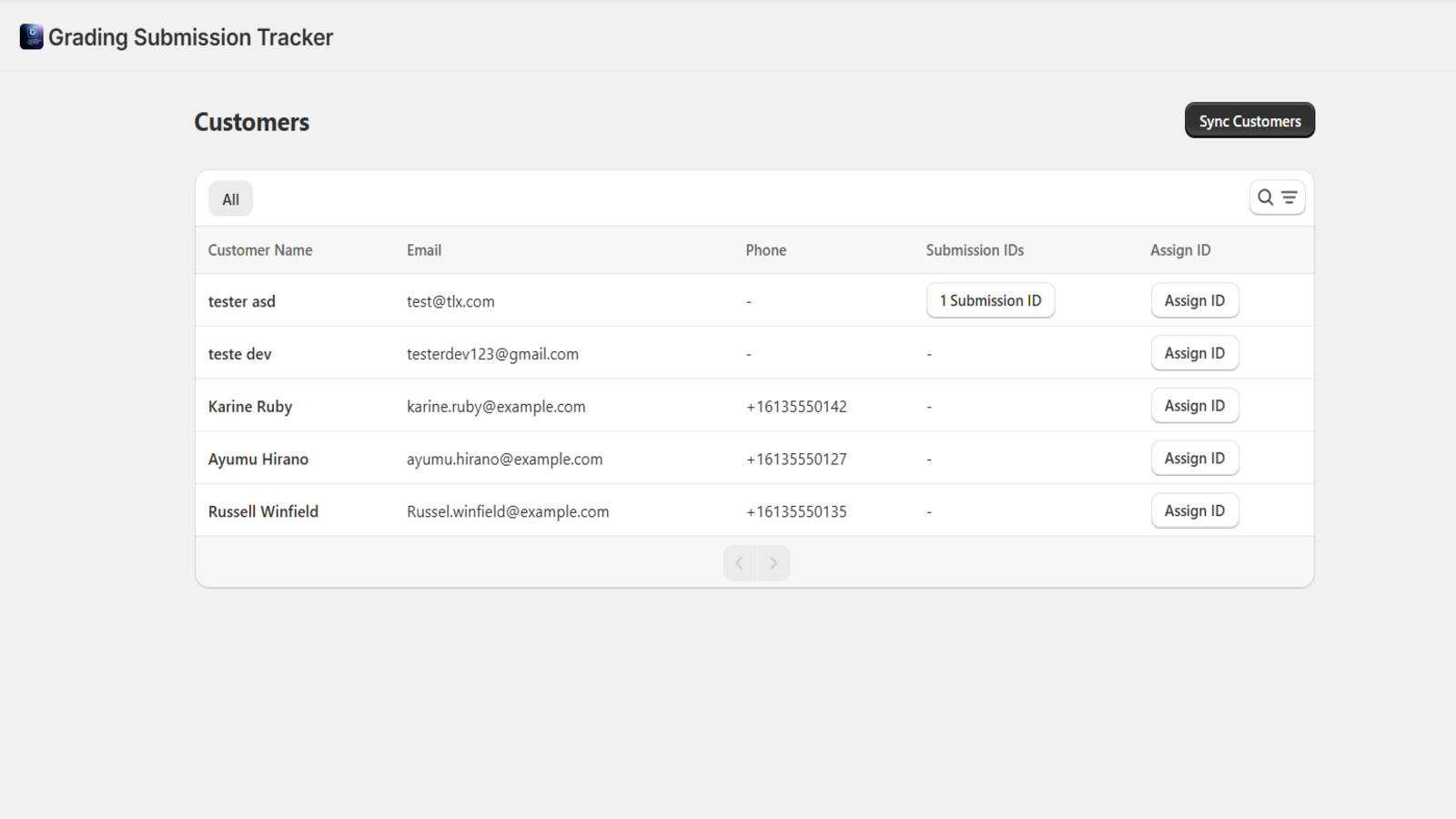
Task: Click the Grading Submission Tracker app logo
Action: [x=32, y=36]
